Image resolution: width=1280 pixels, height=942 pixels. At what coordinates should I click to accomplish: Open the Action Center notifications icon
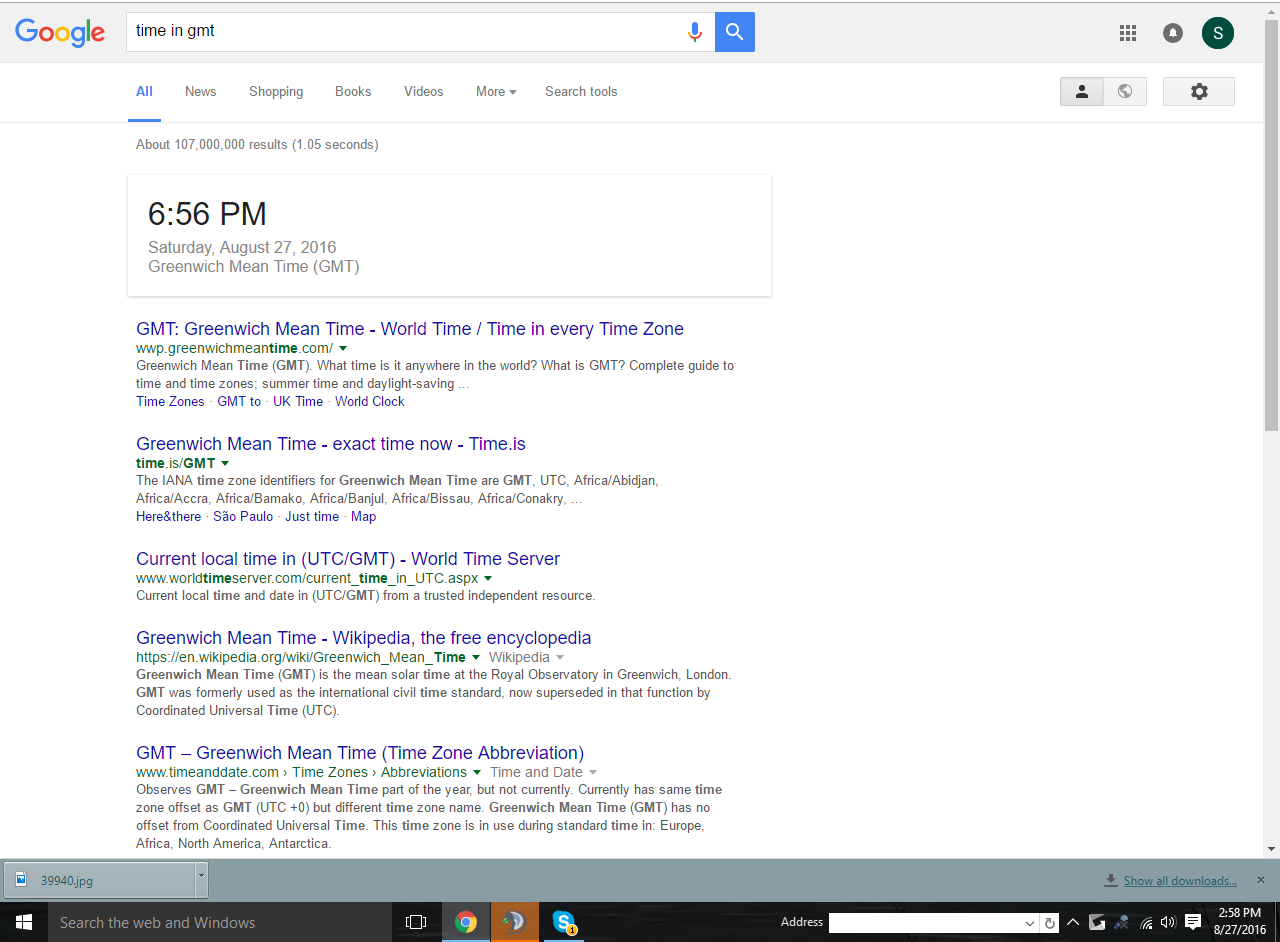[x=1193, y=922]
